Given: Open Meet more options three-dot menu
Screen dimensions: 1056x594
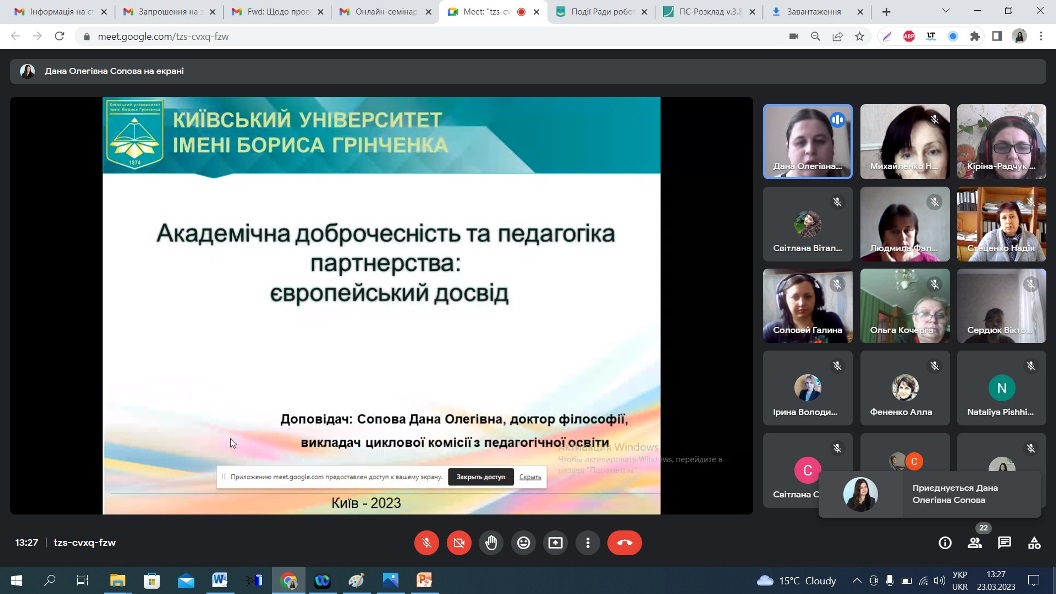Looking at the screenshot, I should pyautogui.click(x=588, y=543).
